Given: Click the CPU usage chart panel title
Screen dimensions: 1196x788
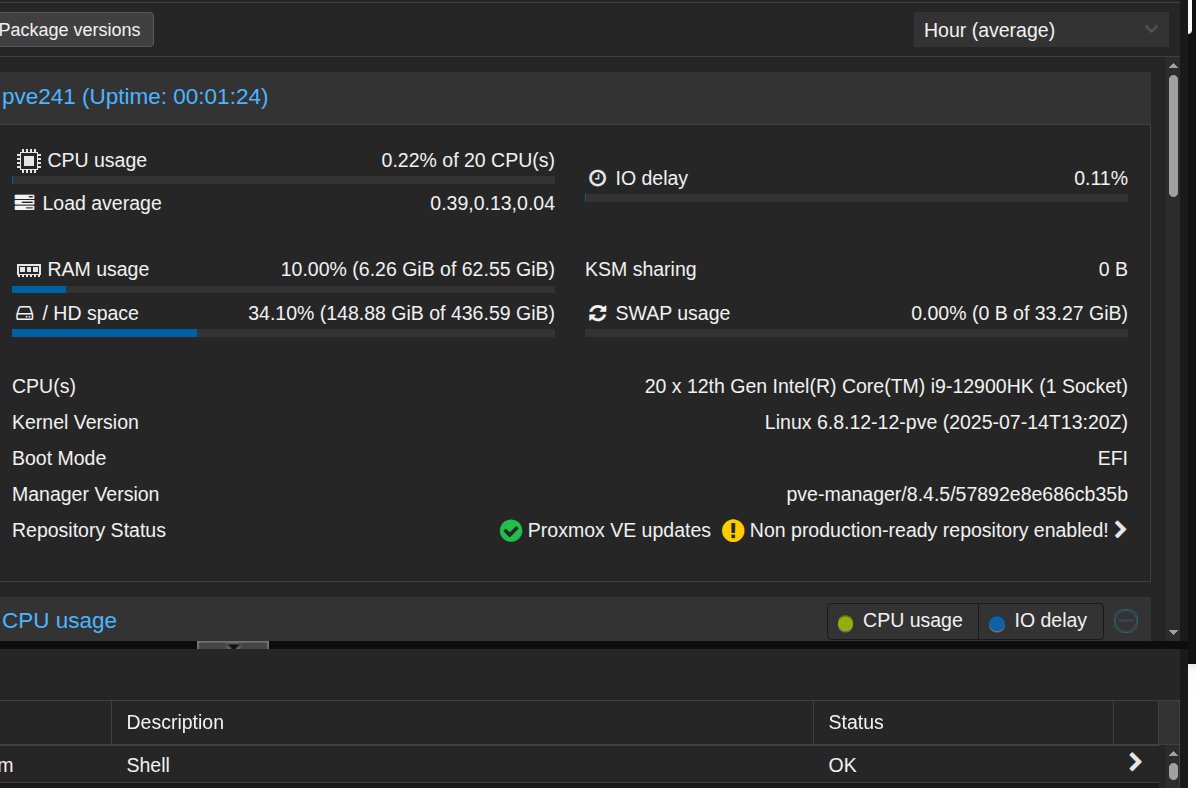Looking at the screenshot, I should 59,621.
